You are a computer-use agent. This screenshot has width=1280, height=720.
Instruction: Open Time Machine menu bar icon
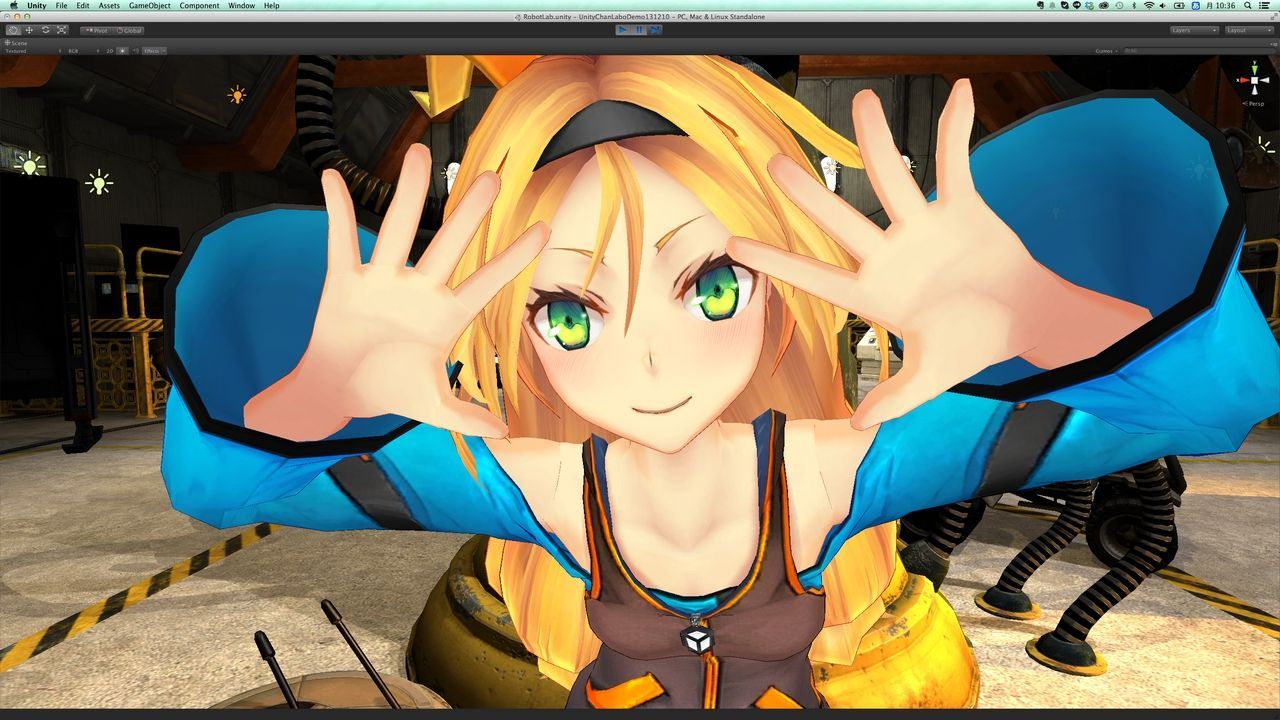(x=1119, y=6)
